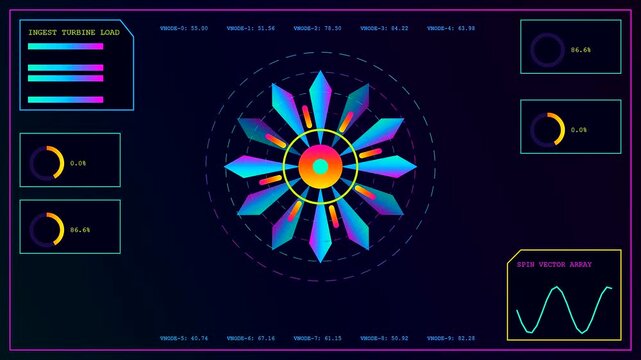Click the empty ring gauge beside top-right 86.6%
This screenshot has height=360, width=641.
click(x=548, y=50)
